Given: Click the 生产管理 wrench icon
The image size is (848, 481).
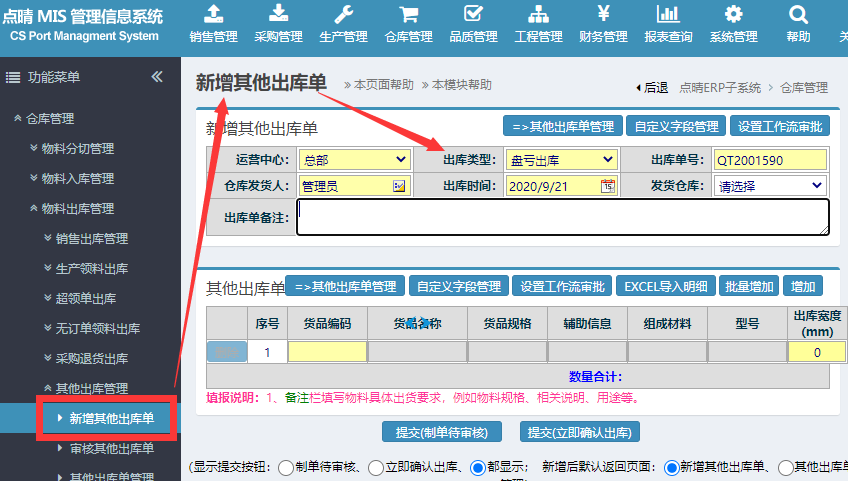Looking at the screenshot, I should pyautogui.click(x=343, y=14).
